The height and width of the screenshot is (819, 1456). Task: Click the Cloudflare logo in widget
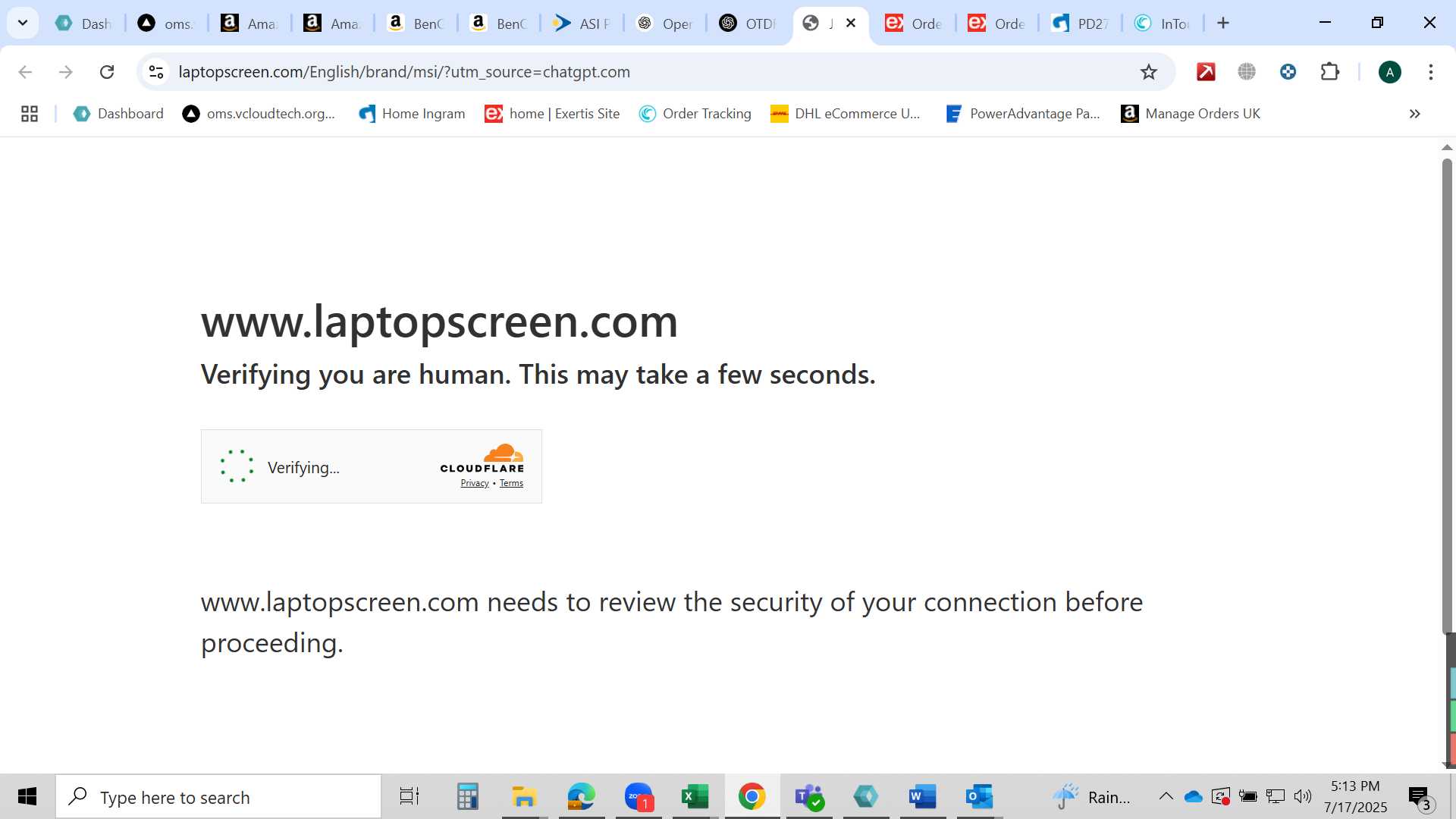482,459
